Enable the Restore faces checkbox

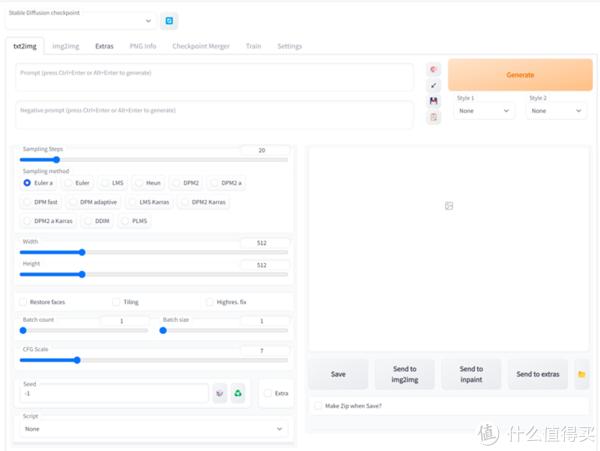(x=23, y=302)
